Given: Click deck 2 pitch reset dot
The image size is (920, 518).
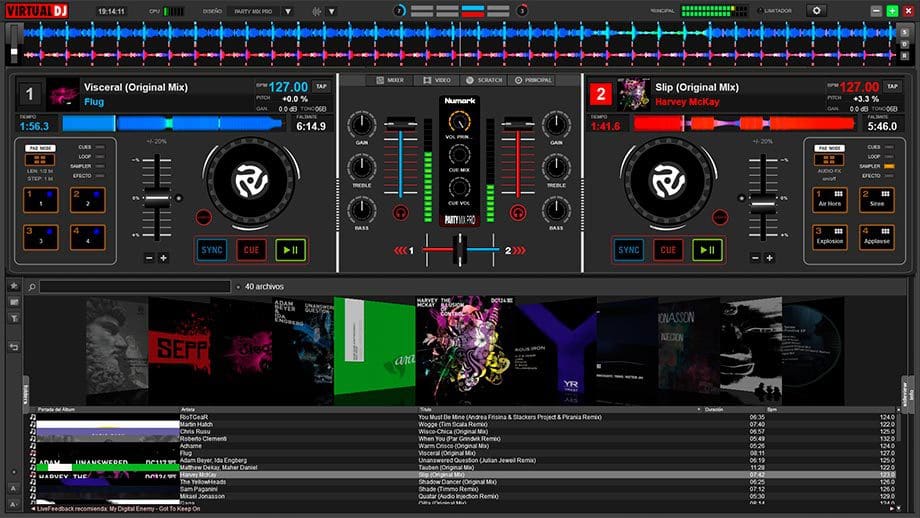Looking at the screenshot, I should point(741,198).
